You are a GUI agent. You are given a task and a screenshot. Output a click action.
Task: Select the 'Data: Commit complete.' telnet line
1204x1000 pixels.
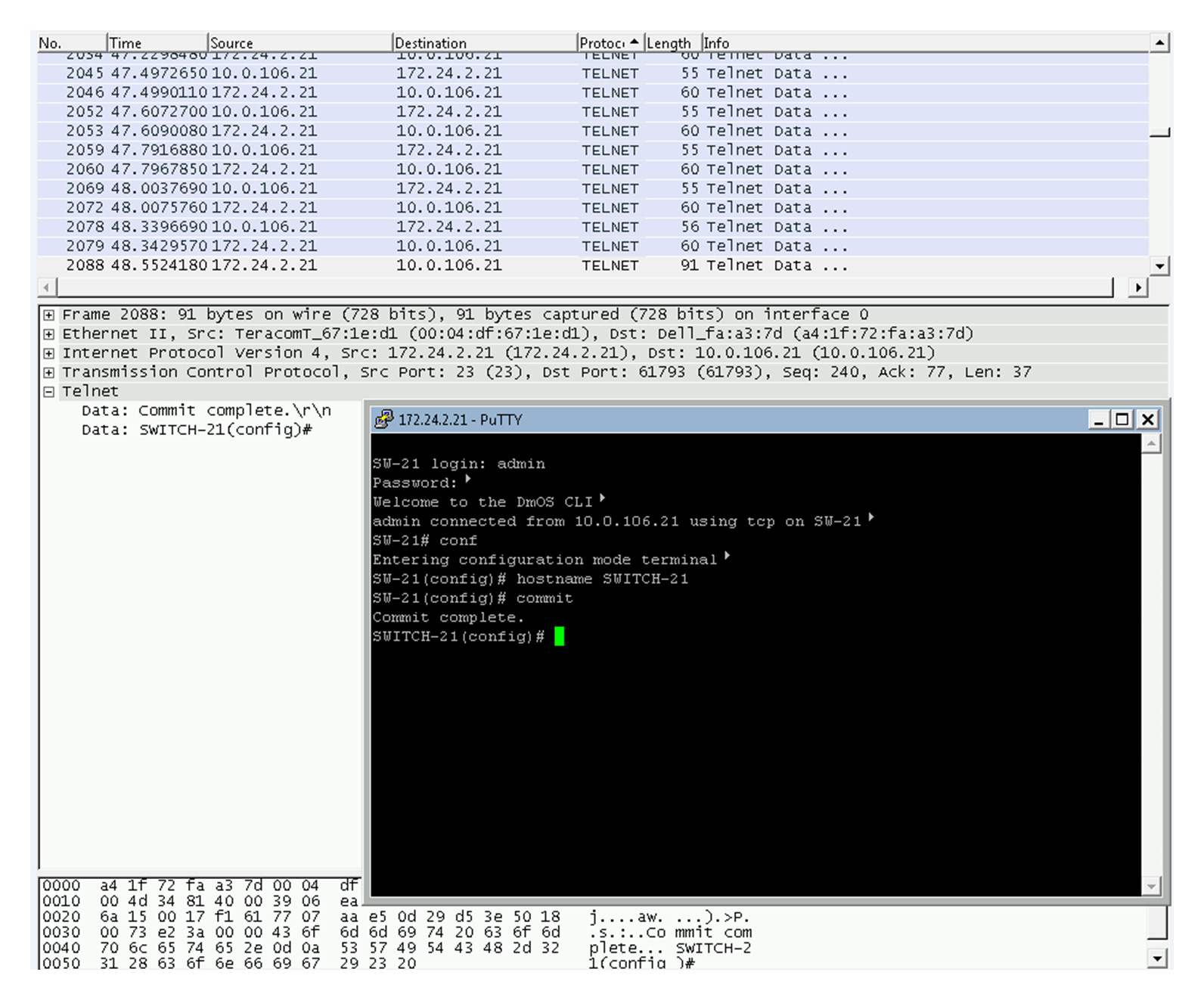coord(206,411)
